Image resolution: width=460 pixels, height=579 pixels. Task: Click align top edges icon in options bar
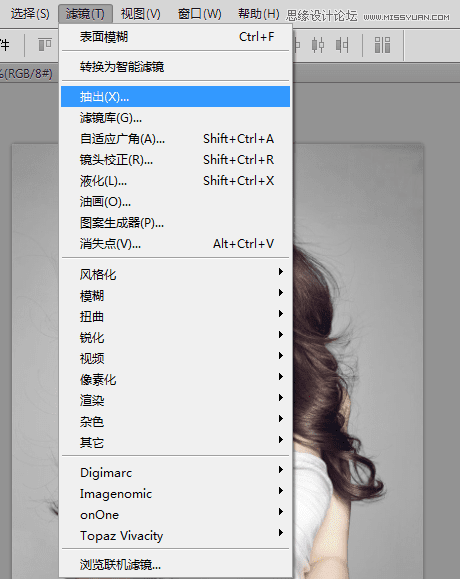click(x=45, y=45)
